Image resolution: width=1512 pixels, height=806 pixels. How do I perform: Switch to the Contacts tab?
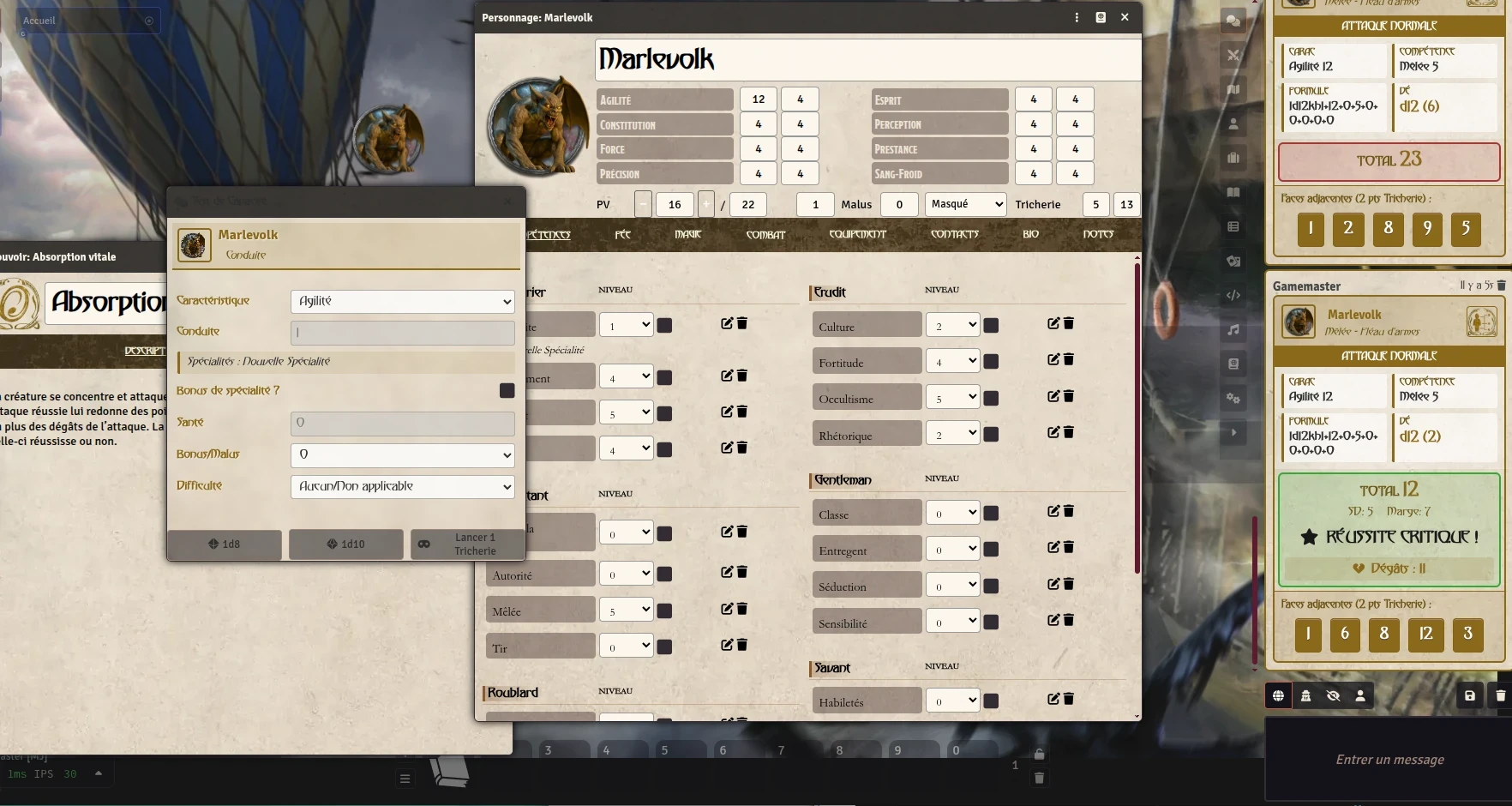(954, 234)
